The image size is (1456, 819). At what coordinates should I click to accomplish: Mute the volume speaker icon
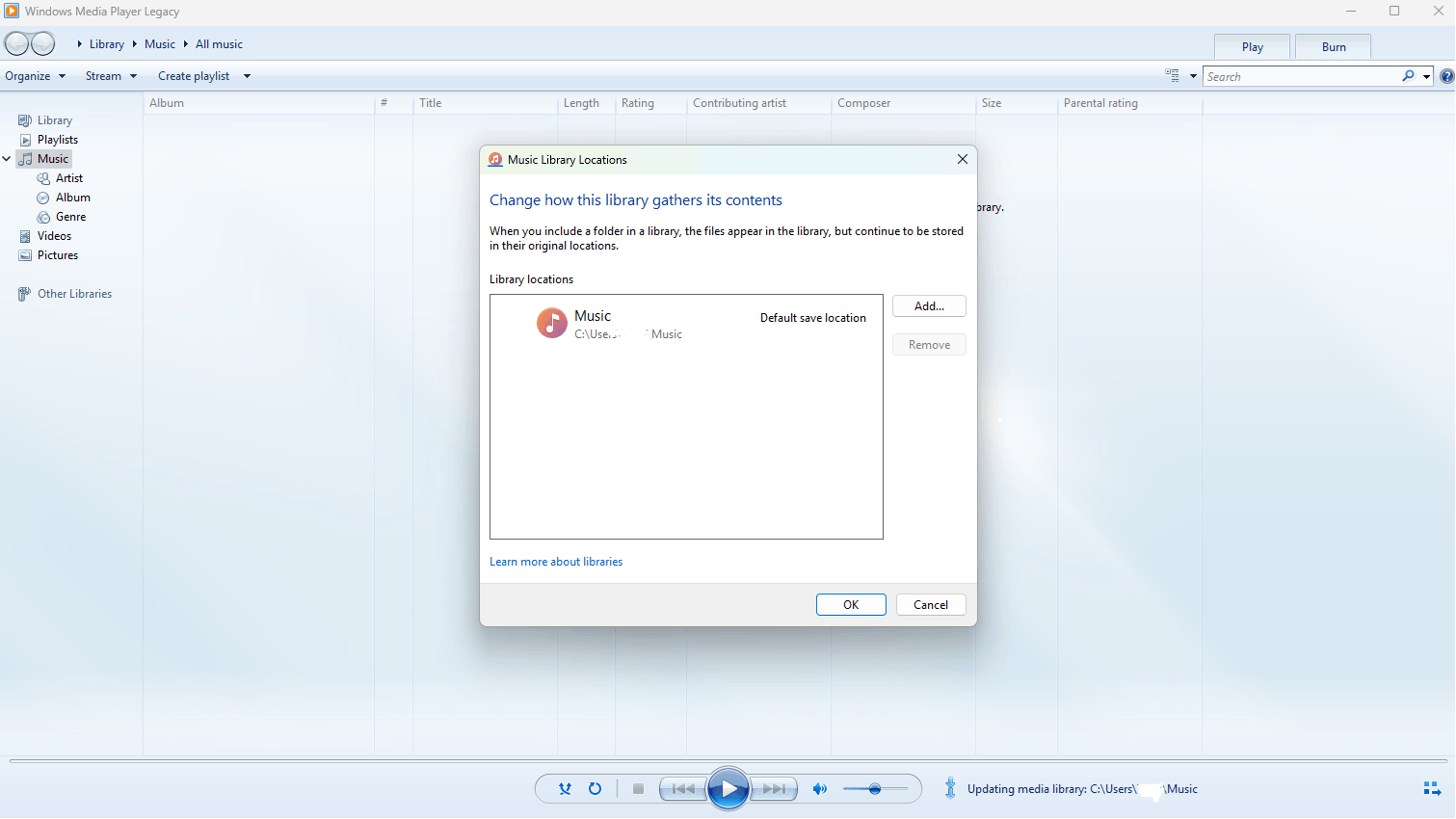pos(820,789)
